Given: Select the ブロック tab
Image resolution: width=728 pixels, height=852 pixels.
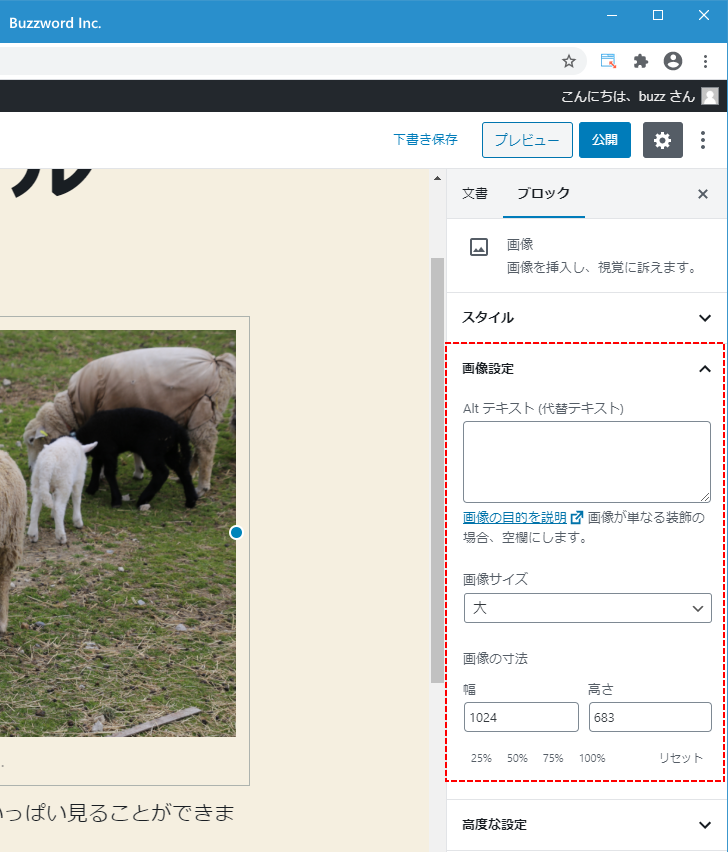Looking at the screenshot, I should point(543,193).
